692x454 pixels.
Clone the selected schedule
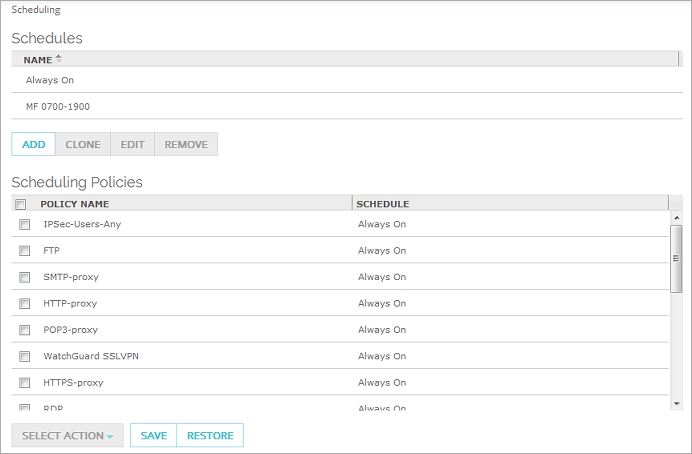83,144
